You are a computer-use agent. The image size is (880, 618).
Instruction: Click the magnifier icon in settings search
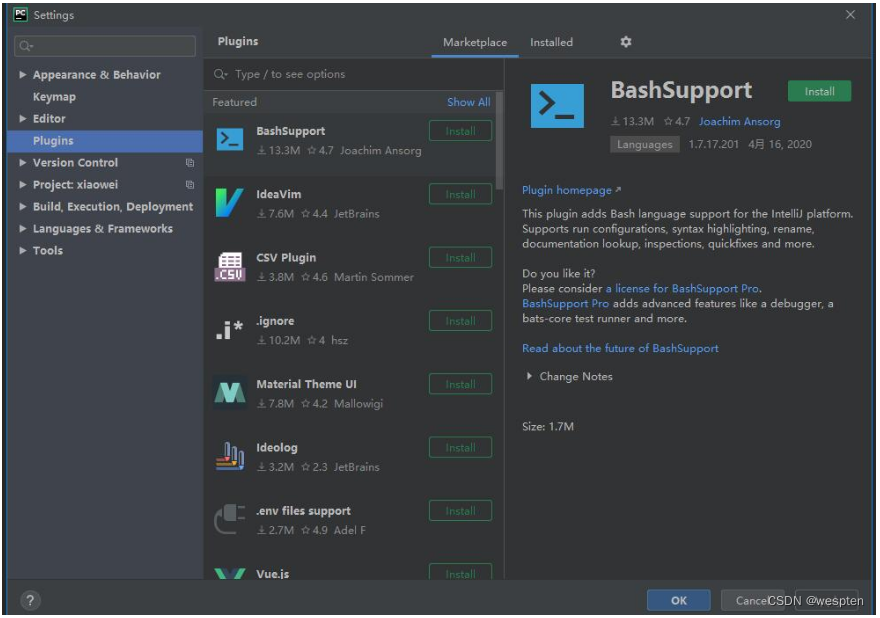[25, 46]
